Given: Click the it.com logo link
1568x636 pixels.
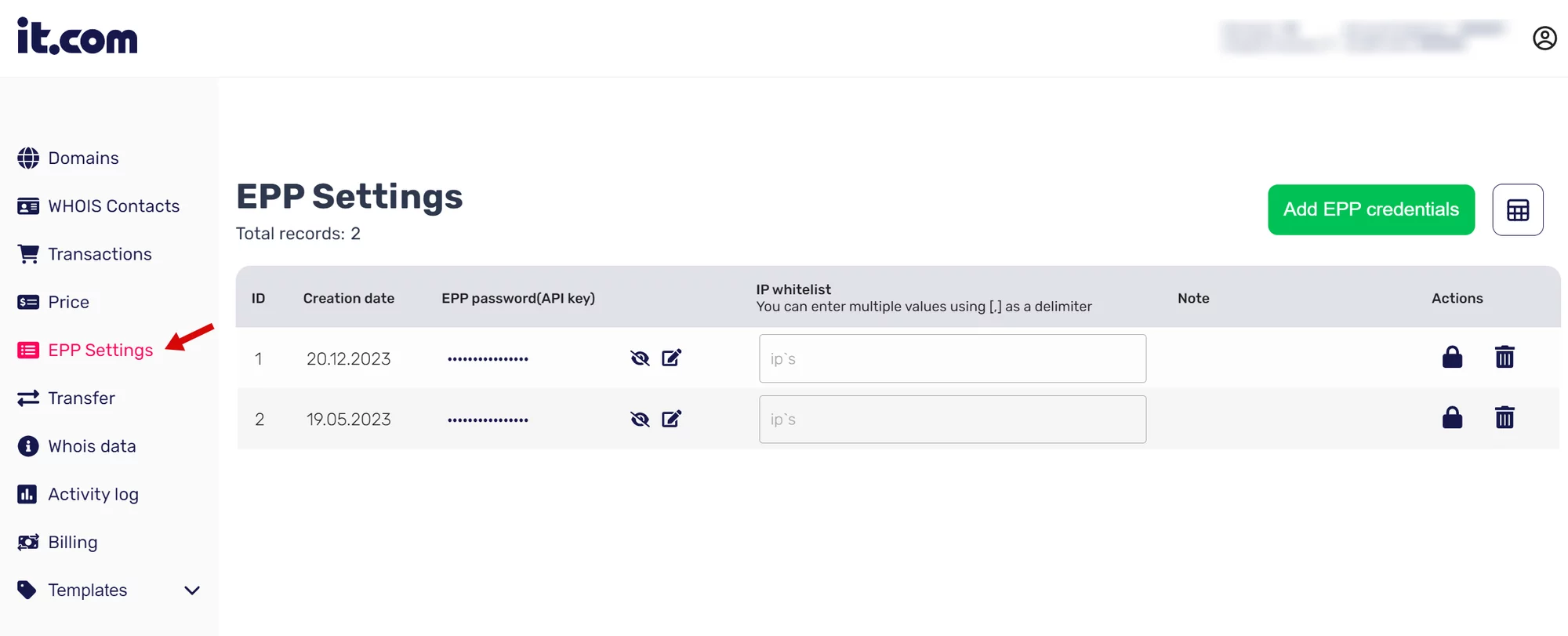Looking at the screenshot, I should [77, 37].
